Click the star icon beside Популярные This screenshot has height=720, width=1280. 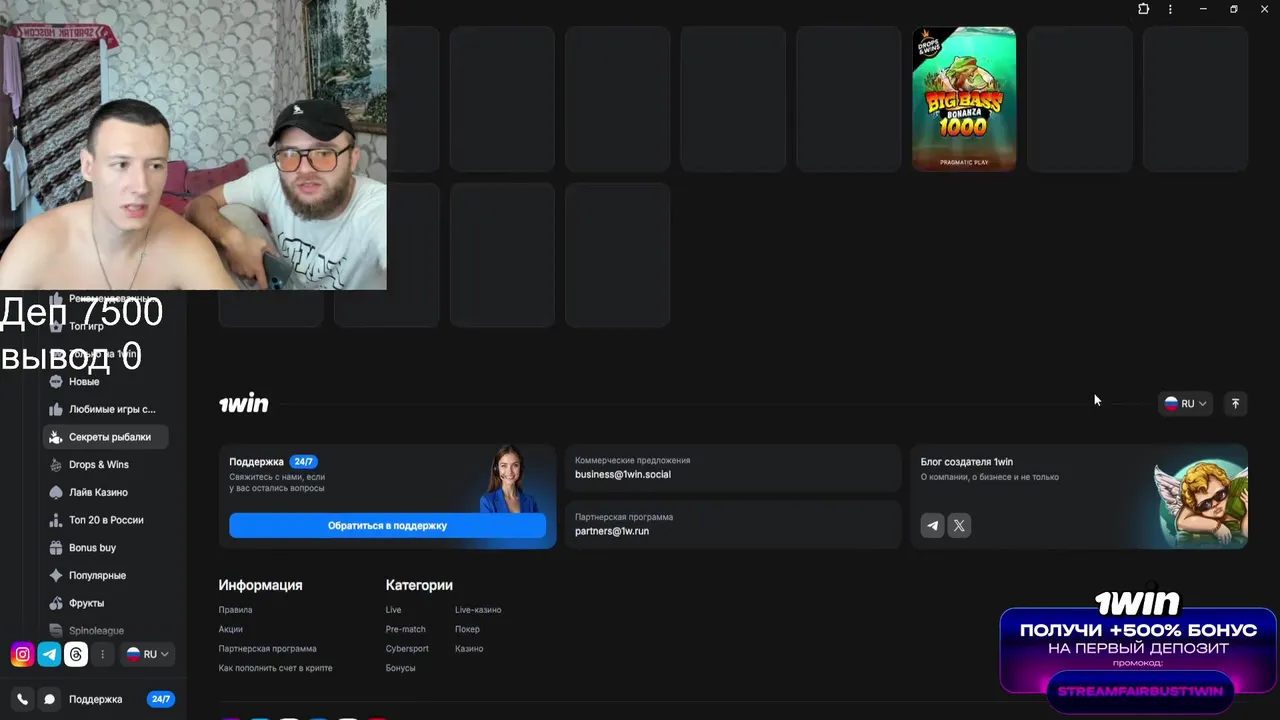[x=56, y=575]
